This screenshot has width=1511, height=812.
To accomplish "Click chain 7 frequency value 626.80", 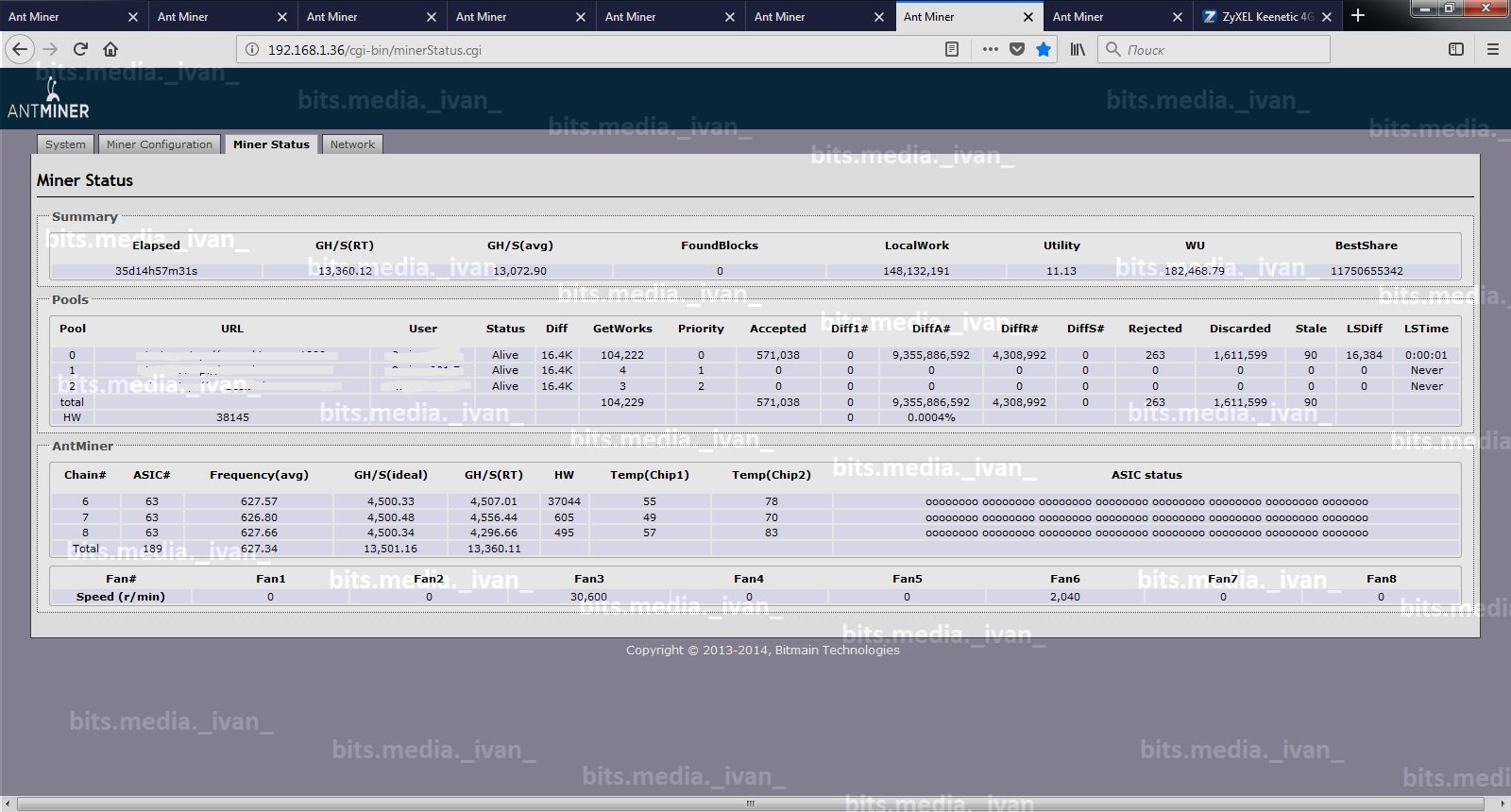I will pyautogui.click(x=259, y=517).
